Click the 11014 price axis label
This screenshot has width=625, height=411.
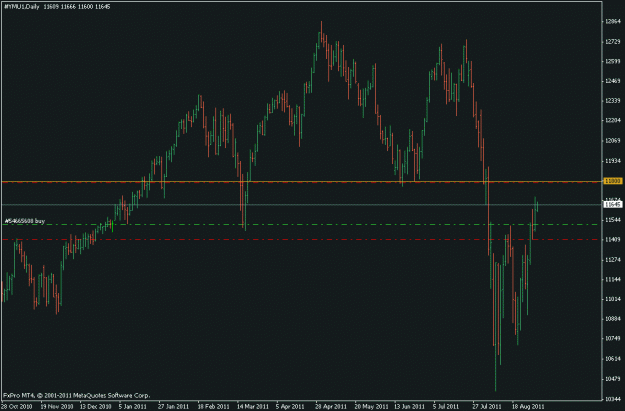click(x=613, y=299)
